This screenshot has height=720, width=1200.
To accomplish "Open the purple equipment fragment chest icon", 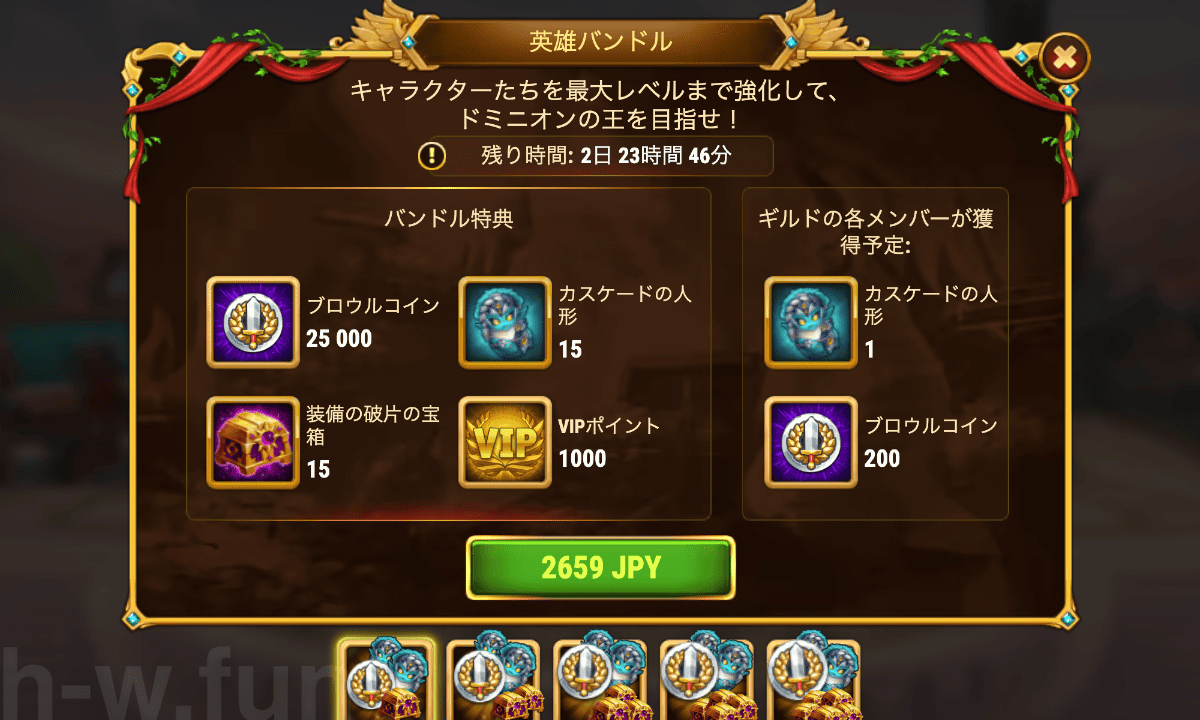I will [253, 442].
